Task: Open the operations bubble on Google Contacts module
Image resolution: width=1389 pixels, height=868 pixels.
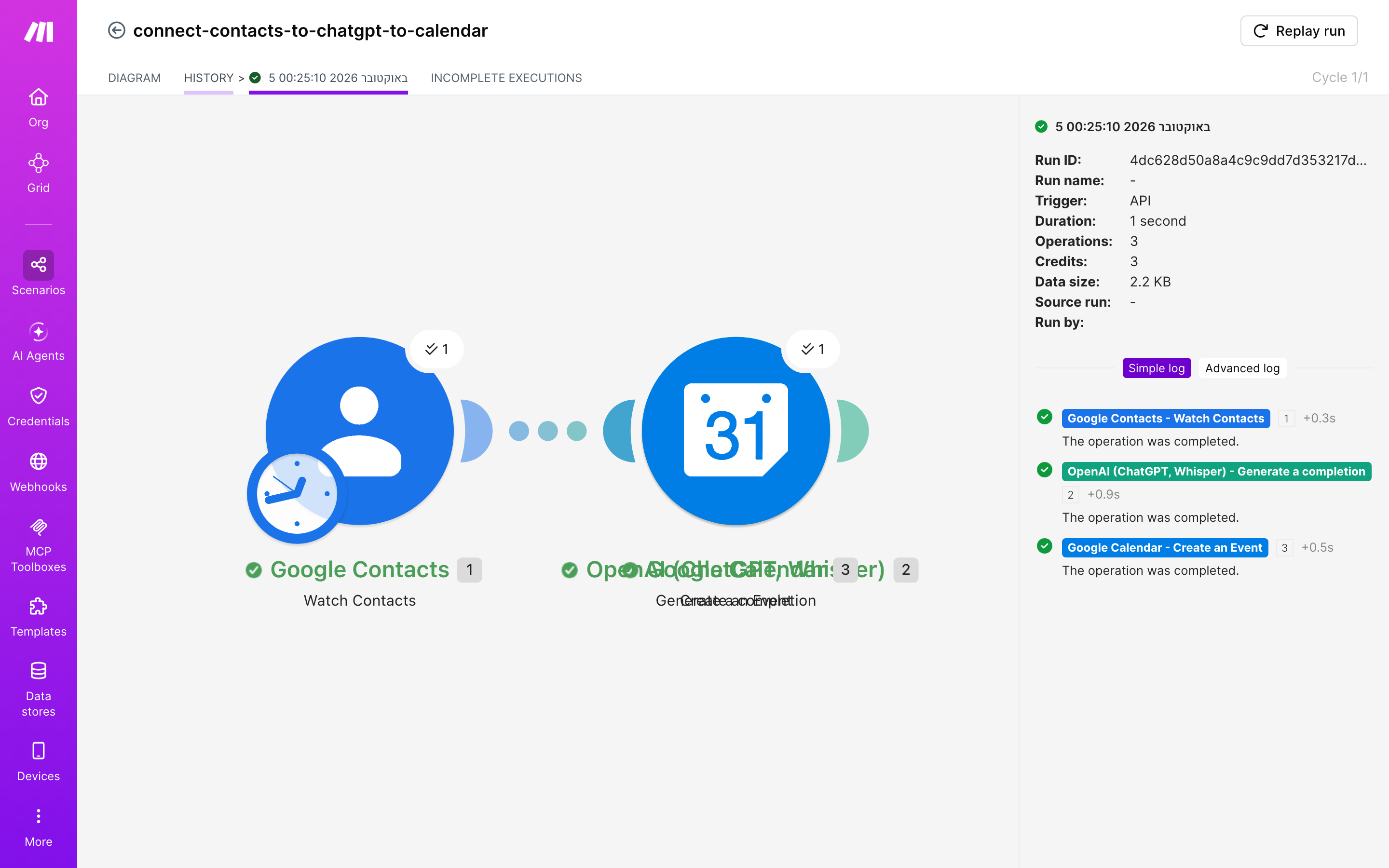Action: pyautogui.click(x=437, y=349)
